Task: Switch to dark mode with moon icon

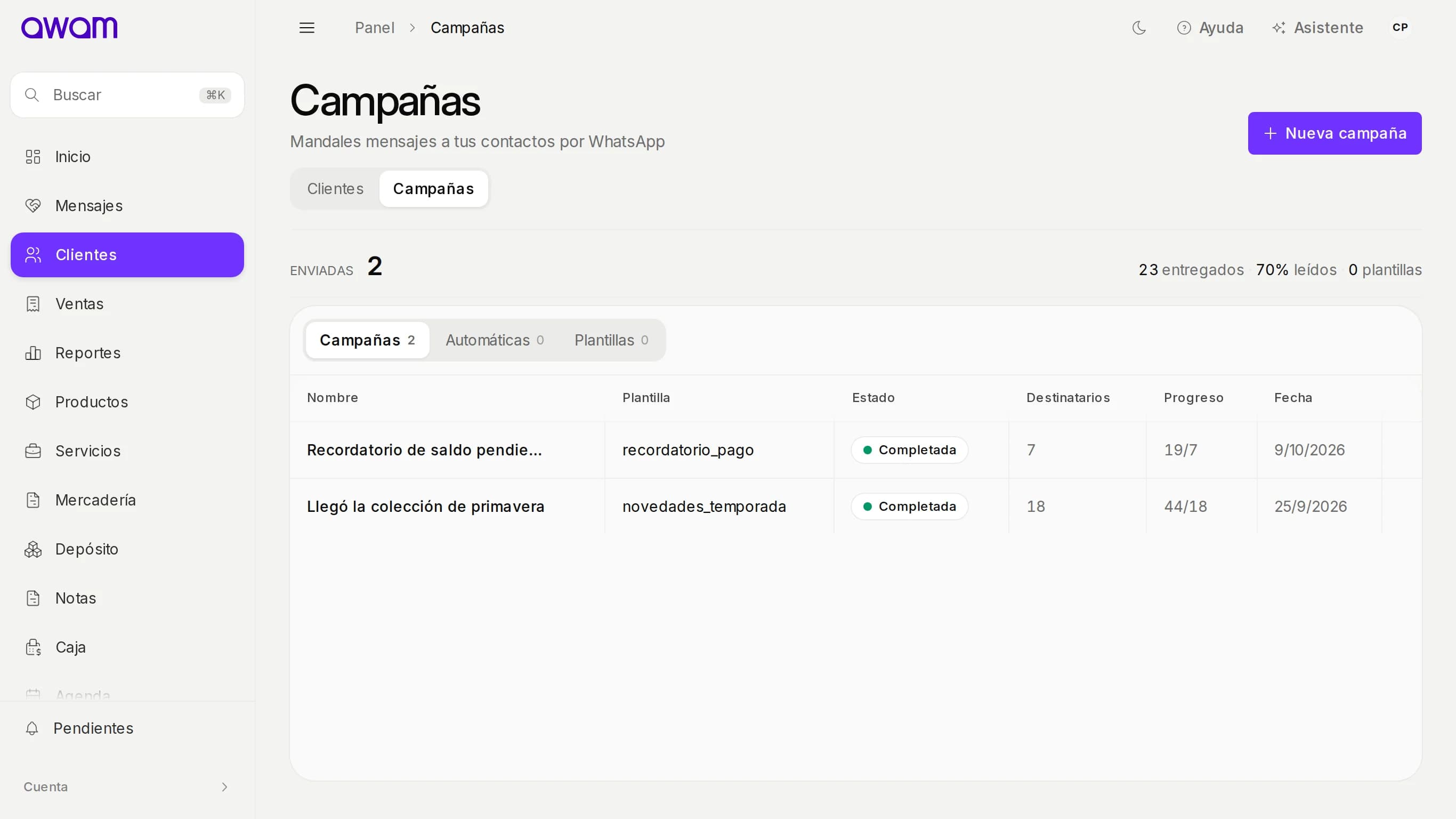Action: [1139, 28]
